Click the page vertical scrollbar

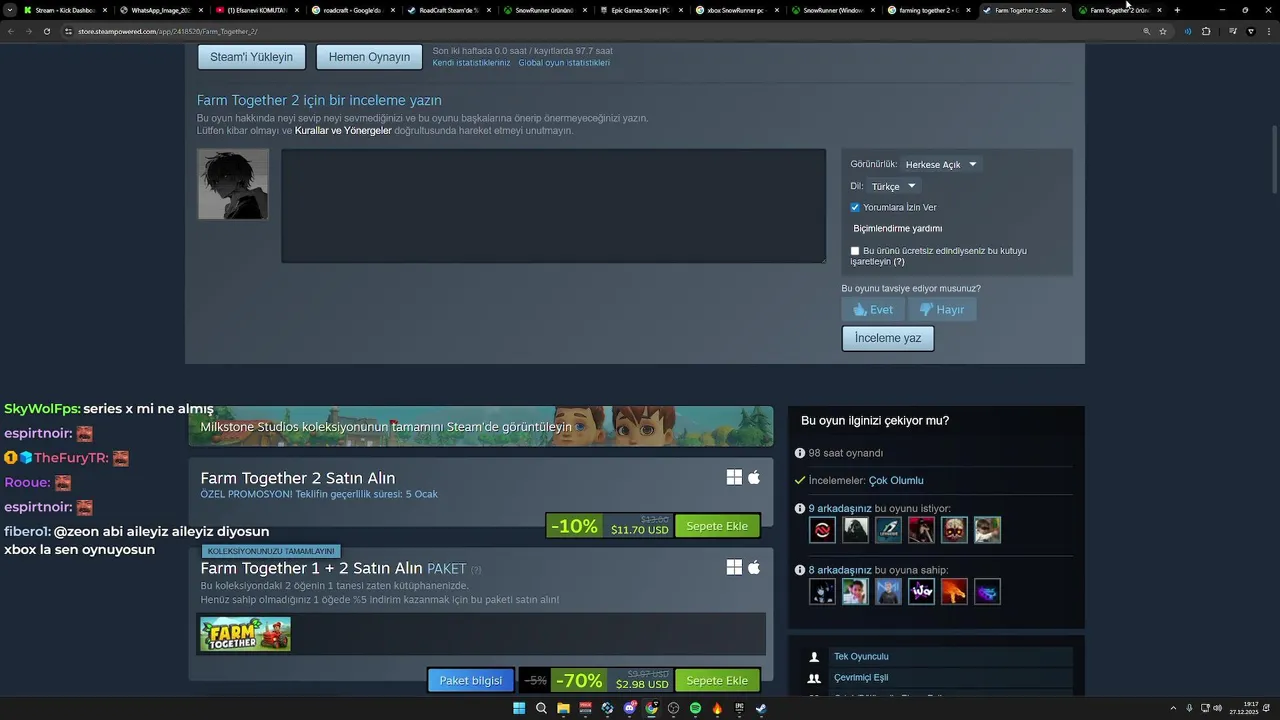click(1275, 160)
